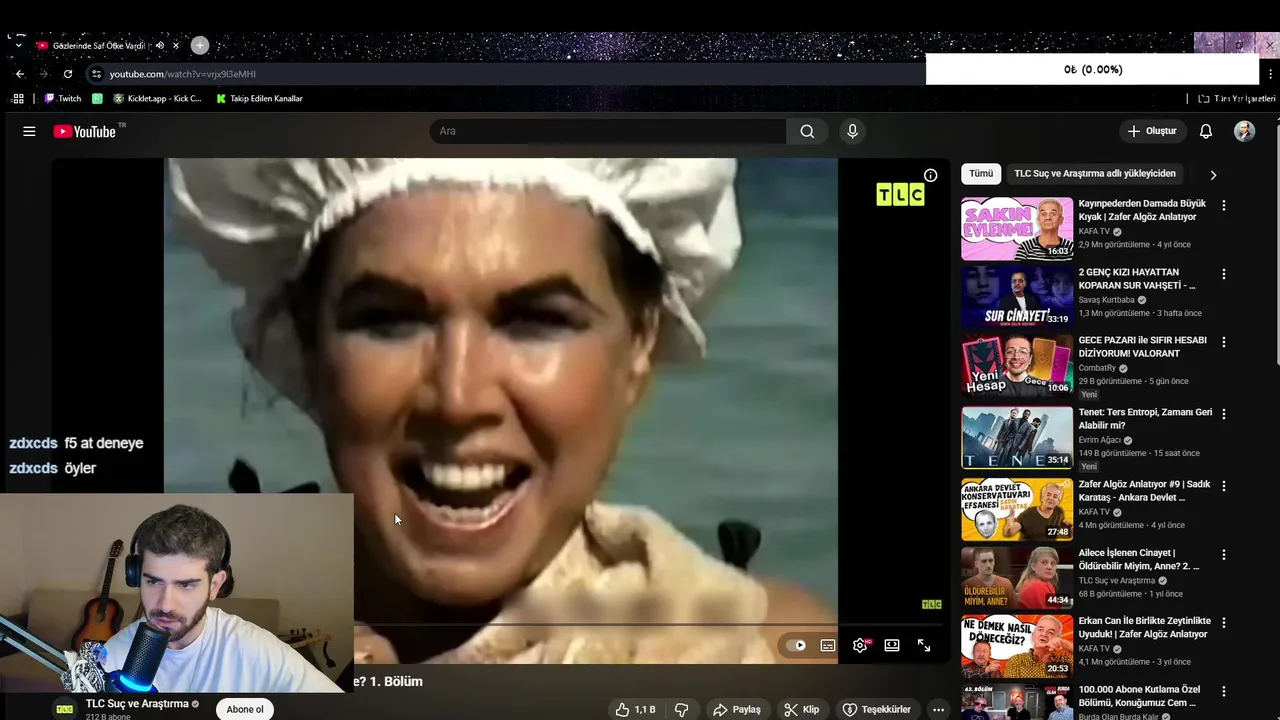1280x720 pixels.
Task: Open TLC channel avatar below video
Action: coord(65,709)
